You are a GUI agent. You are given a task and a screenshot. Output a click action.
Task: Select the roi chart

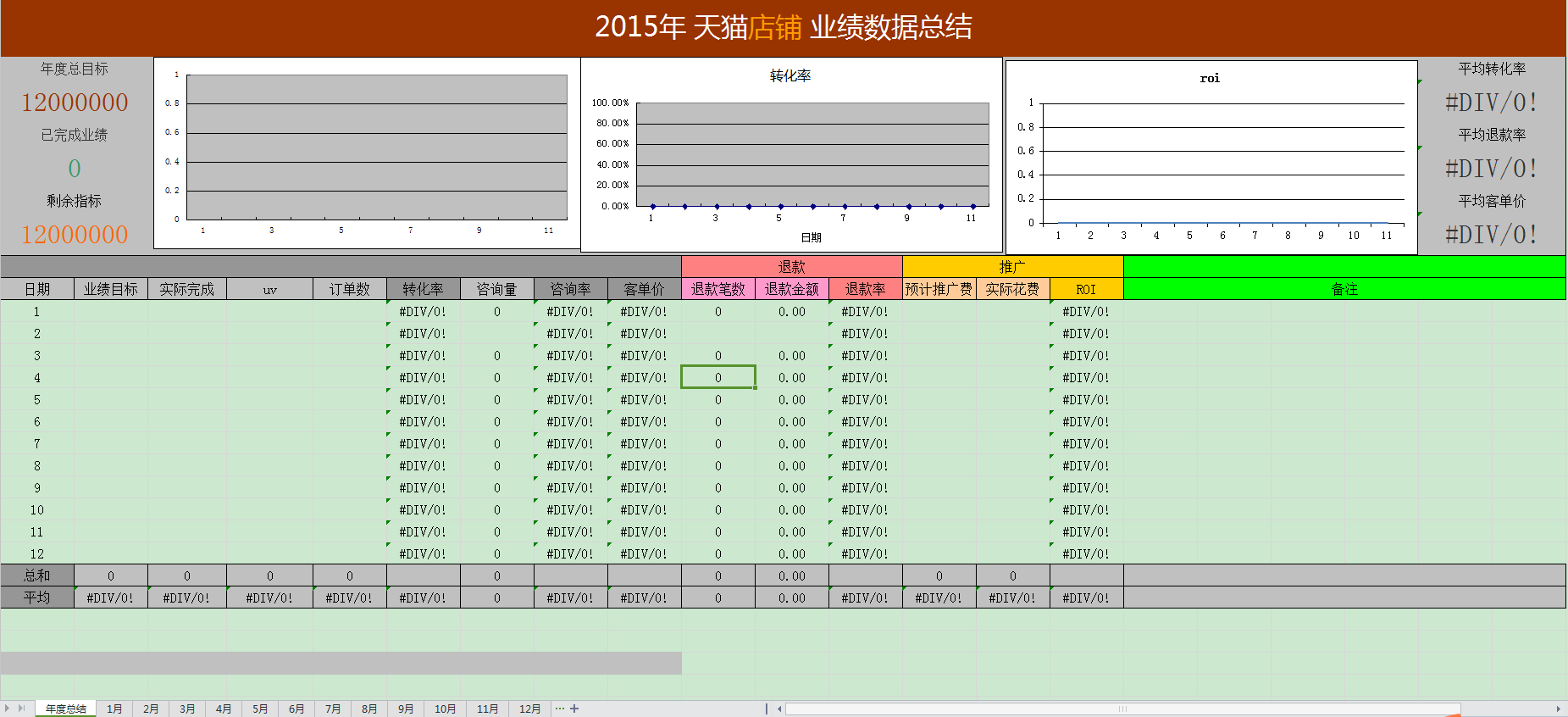1211,157
